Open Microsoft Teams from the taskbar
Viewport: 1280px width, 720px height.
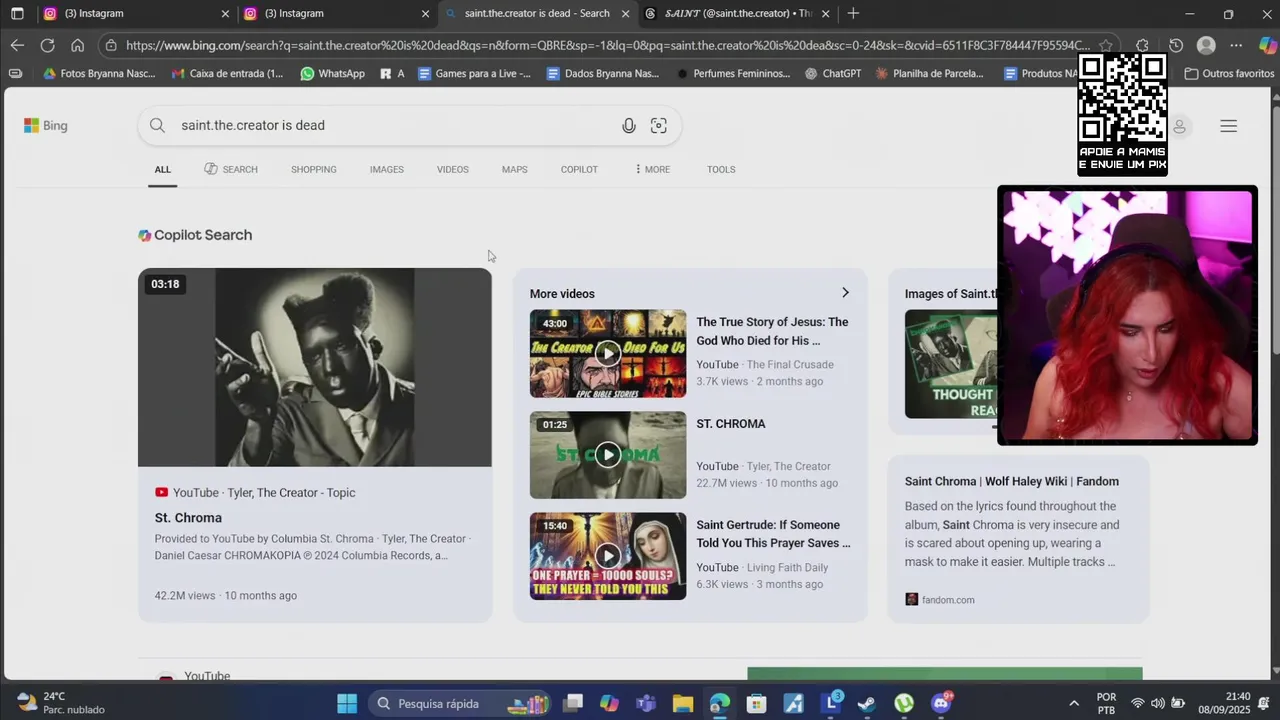point(646,703)
